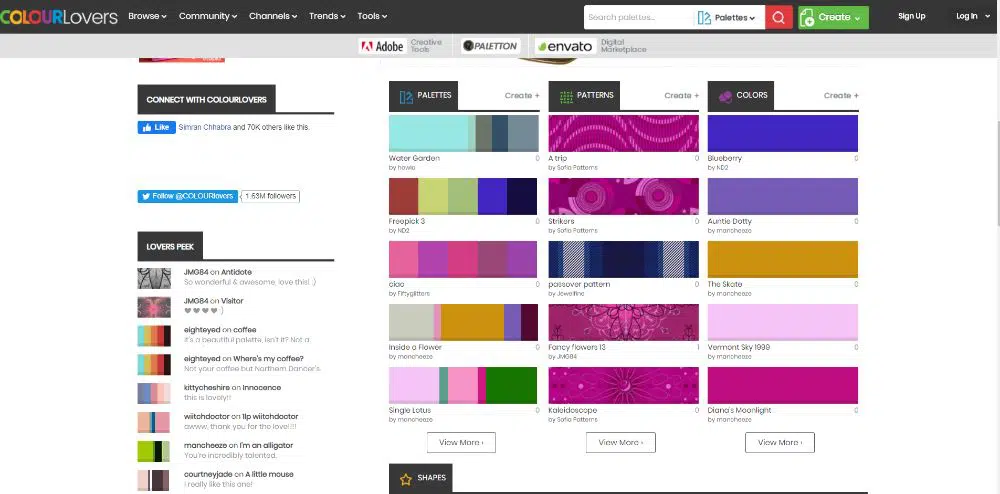
Task: Click the Colors section header icon
Action: [x=725, y=96]
